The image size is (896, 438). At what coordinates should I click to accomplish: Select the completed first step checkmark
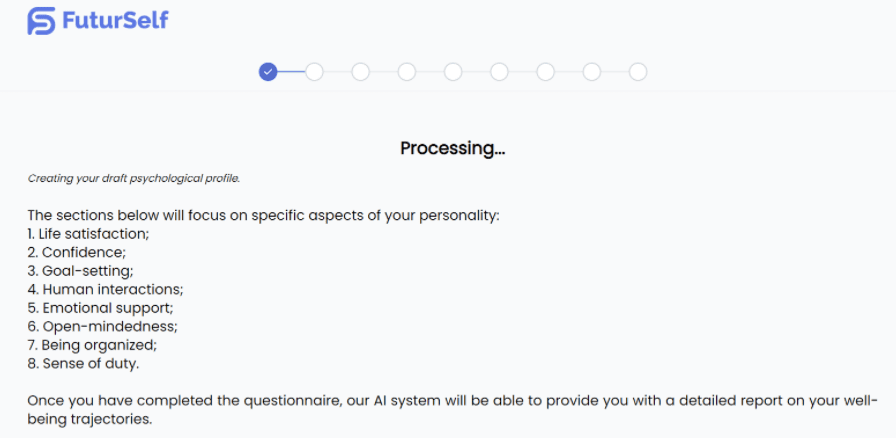pyautogui.click(x=268, y=72)
